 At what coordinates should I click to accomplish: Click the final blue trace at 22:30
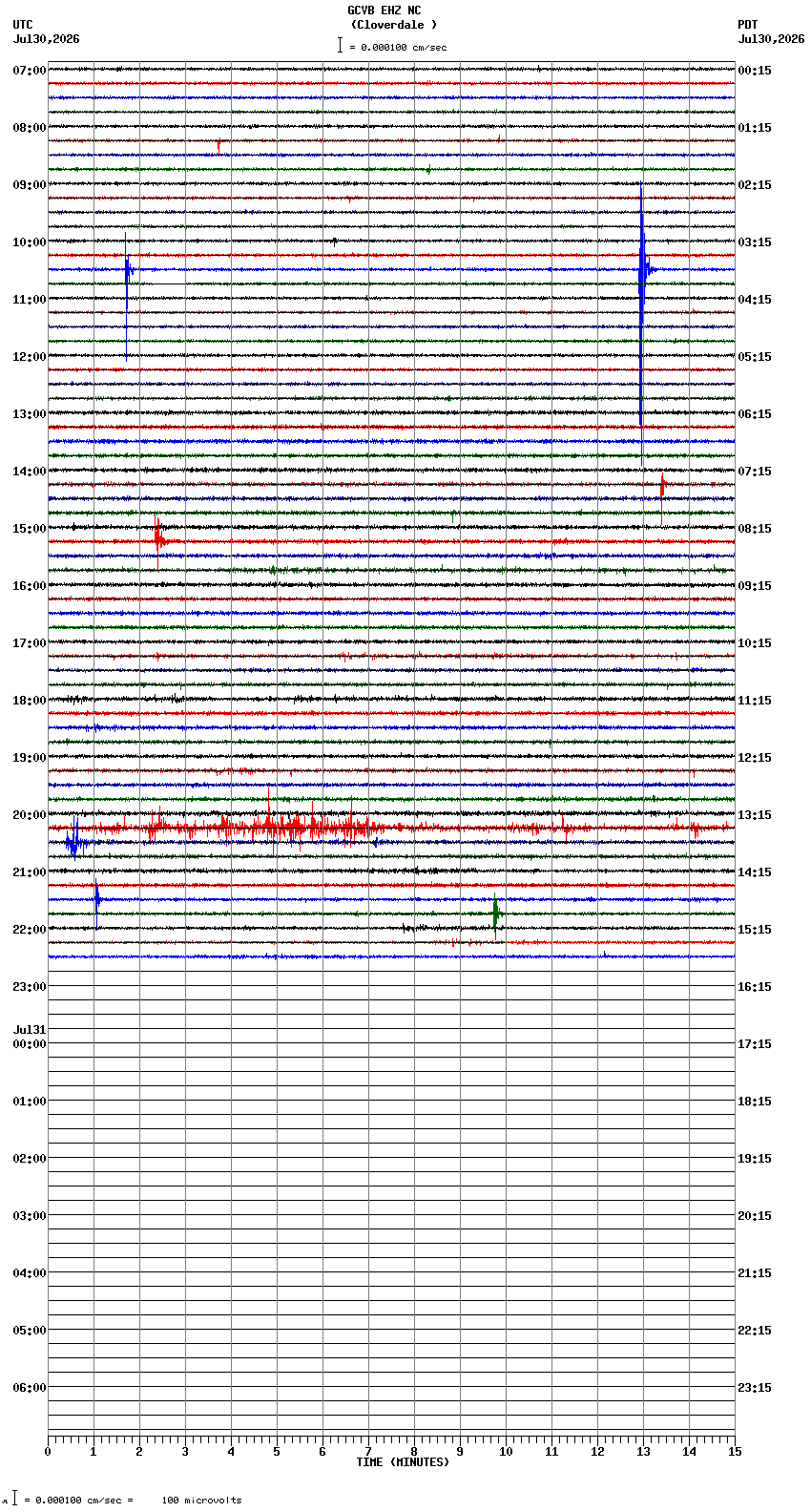coord(391,956)
